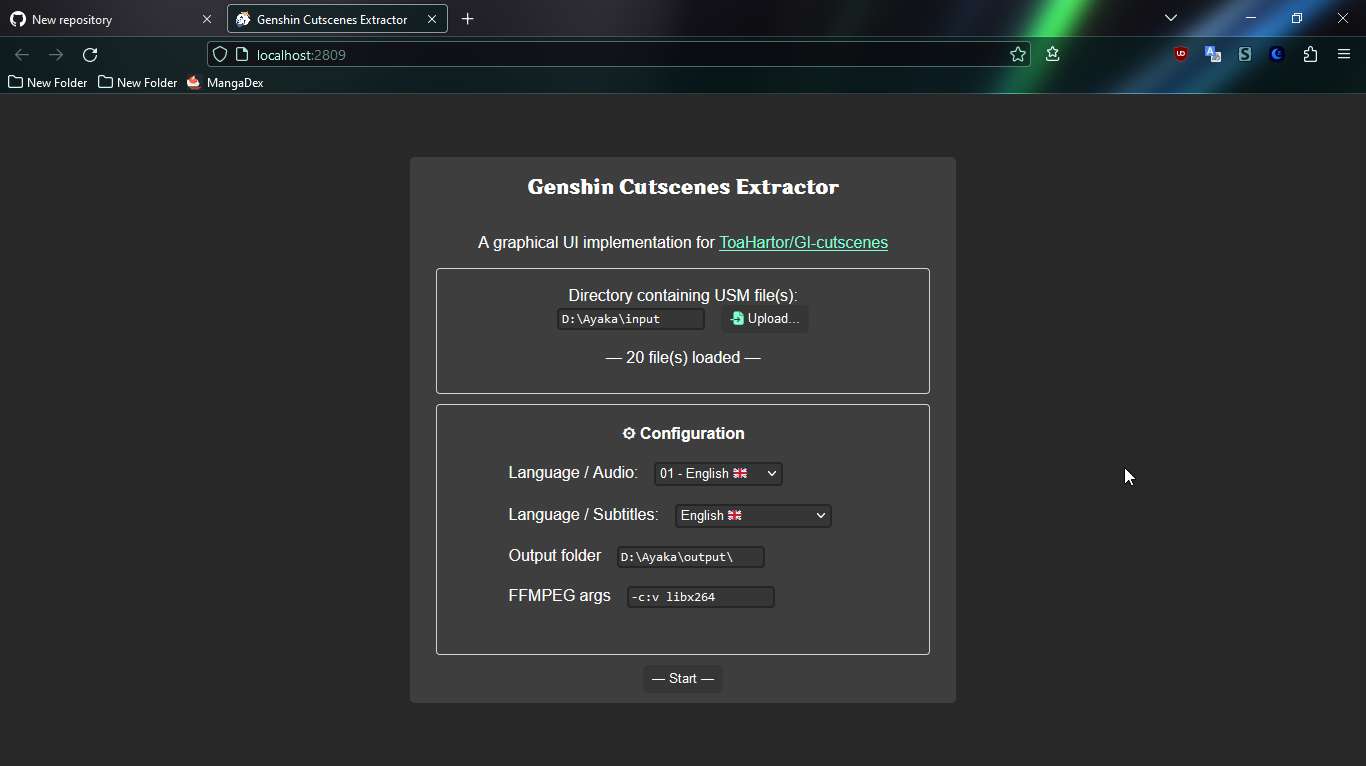Screen dimensions: 1366x766
Task: Open the Language / Audio dropdown
Action: point(717,473)
